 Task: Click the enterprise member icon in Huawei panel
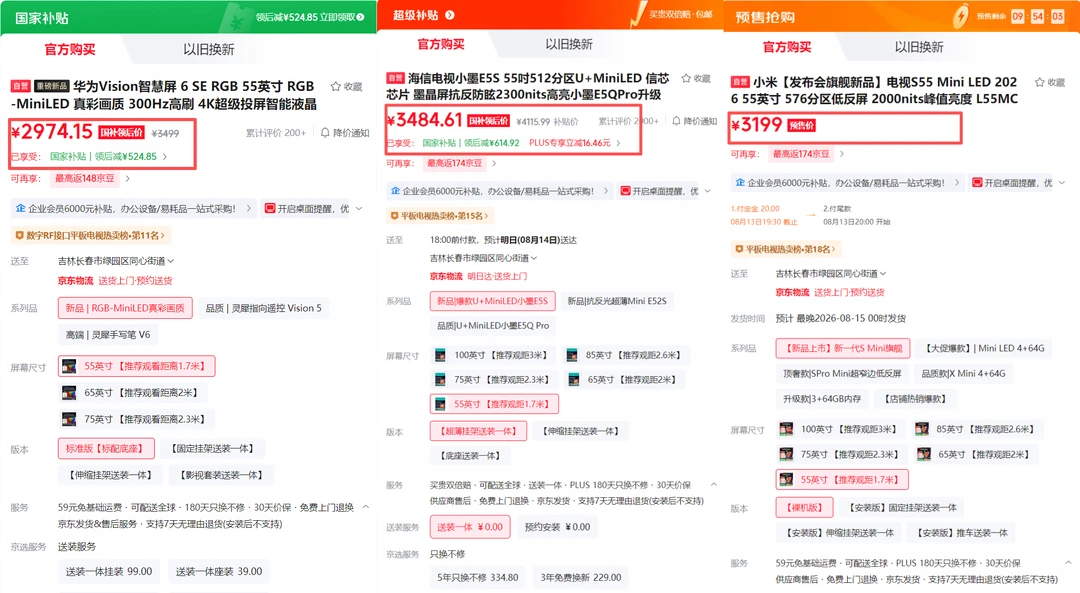click(x=21, y=208)
